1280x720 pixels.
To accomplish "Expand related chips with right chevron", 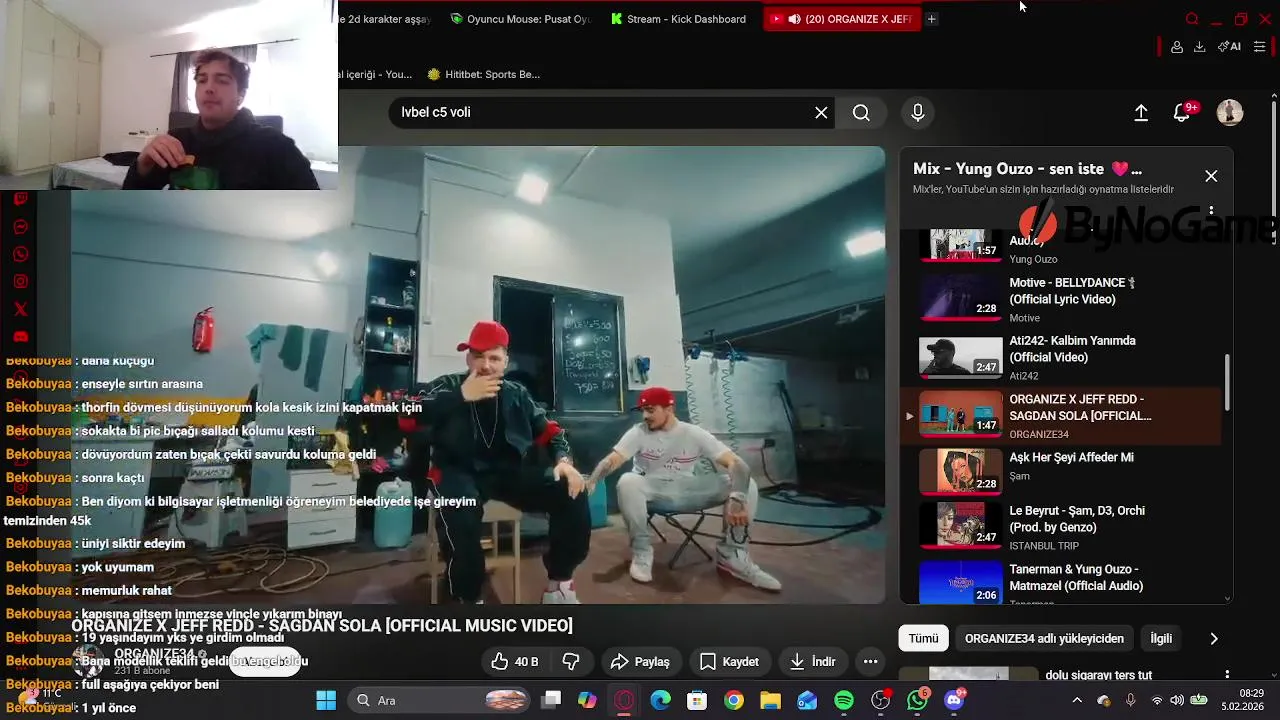I will [1214, 638].
